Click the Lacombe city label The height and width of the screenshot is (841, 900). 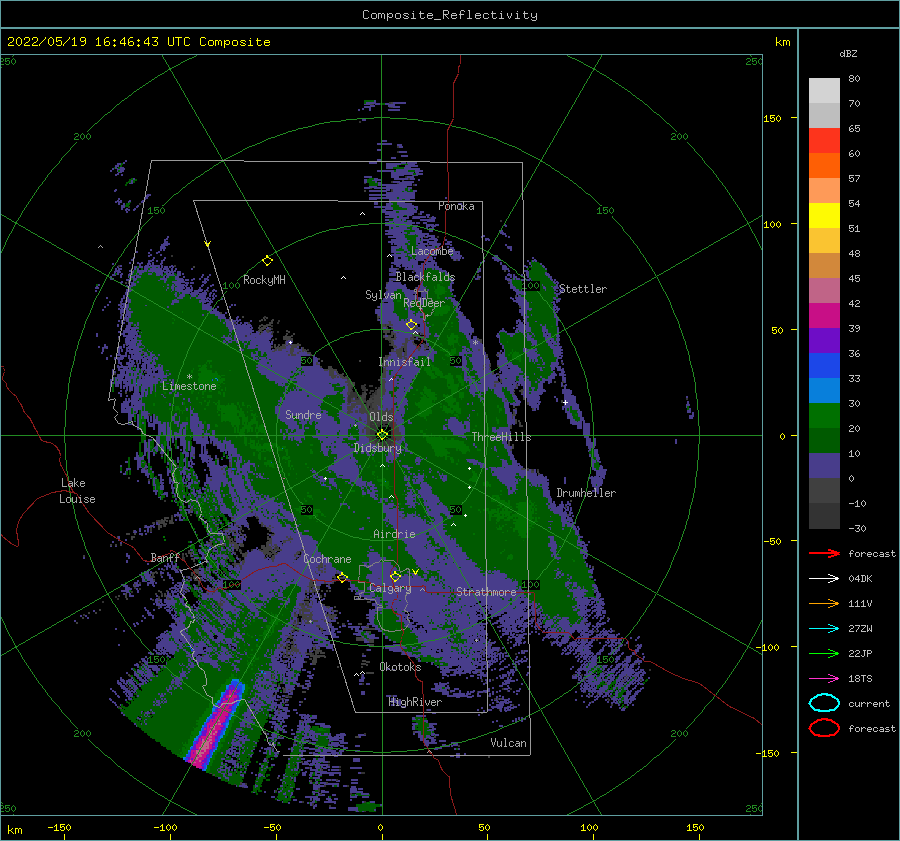point(432,251)
